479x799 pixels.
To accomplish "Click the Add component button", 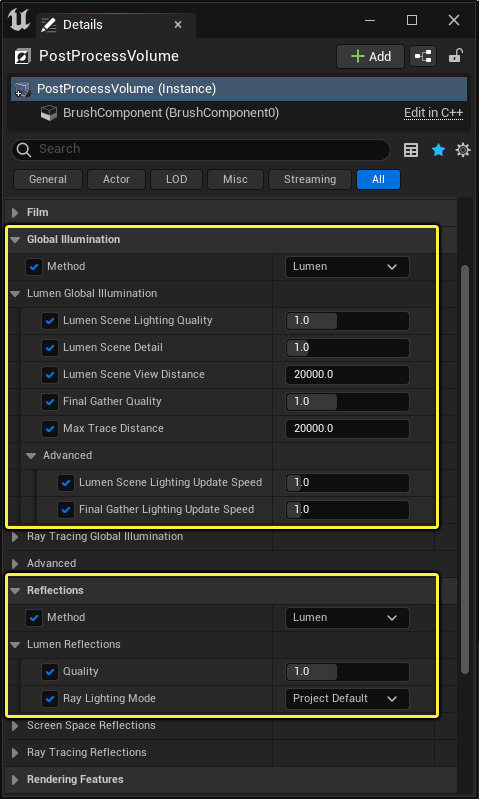I will coord(370,56).
